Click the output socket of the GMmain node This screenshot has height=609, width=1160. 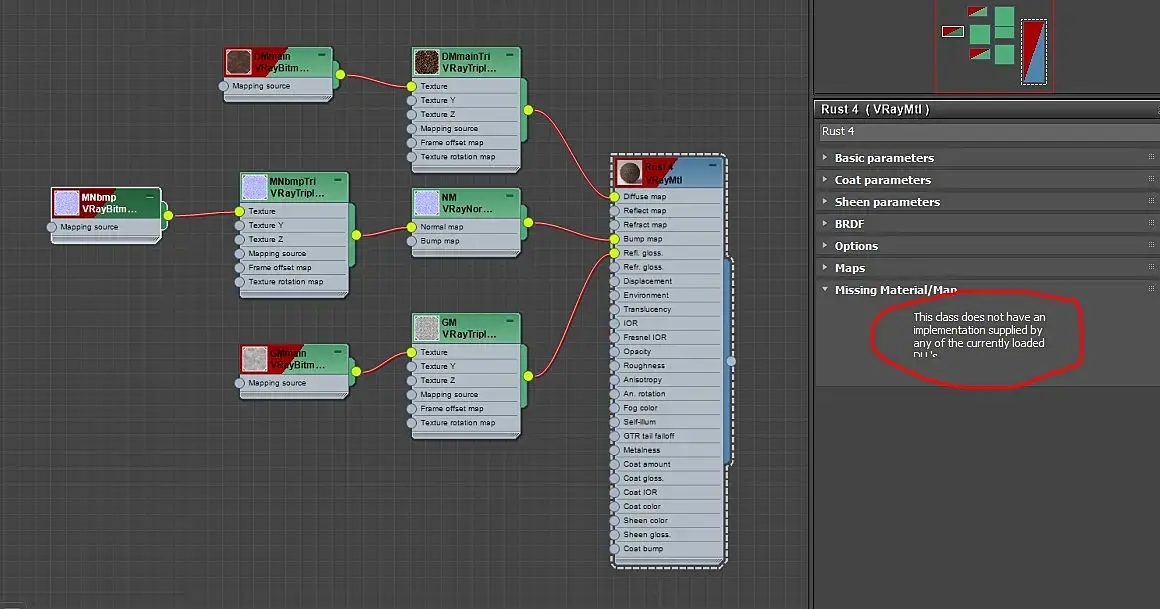[x=357, y=371]
